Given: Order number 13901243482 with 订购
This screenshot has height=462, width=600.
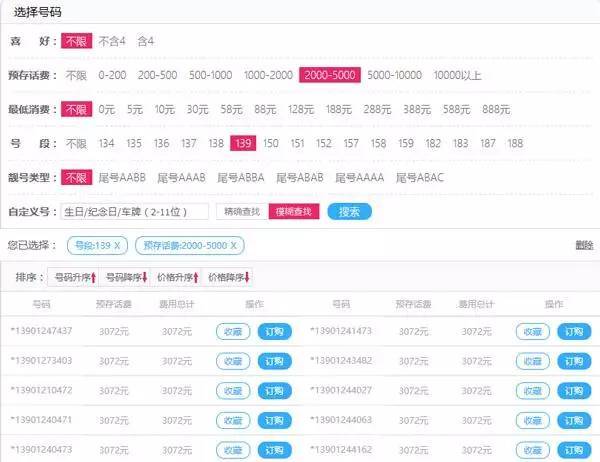Looking at the screenshot, I should coord(574,361).
